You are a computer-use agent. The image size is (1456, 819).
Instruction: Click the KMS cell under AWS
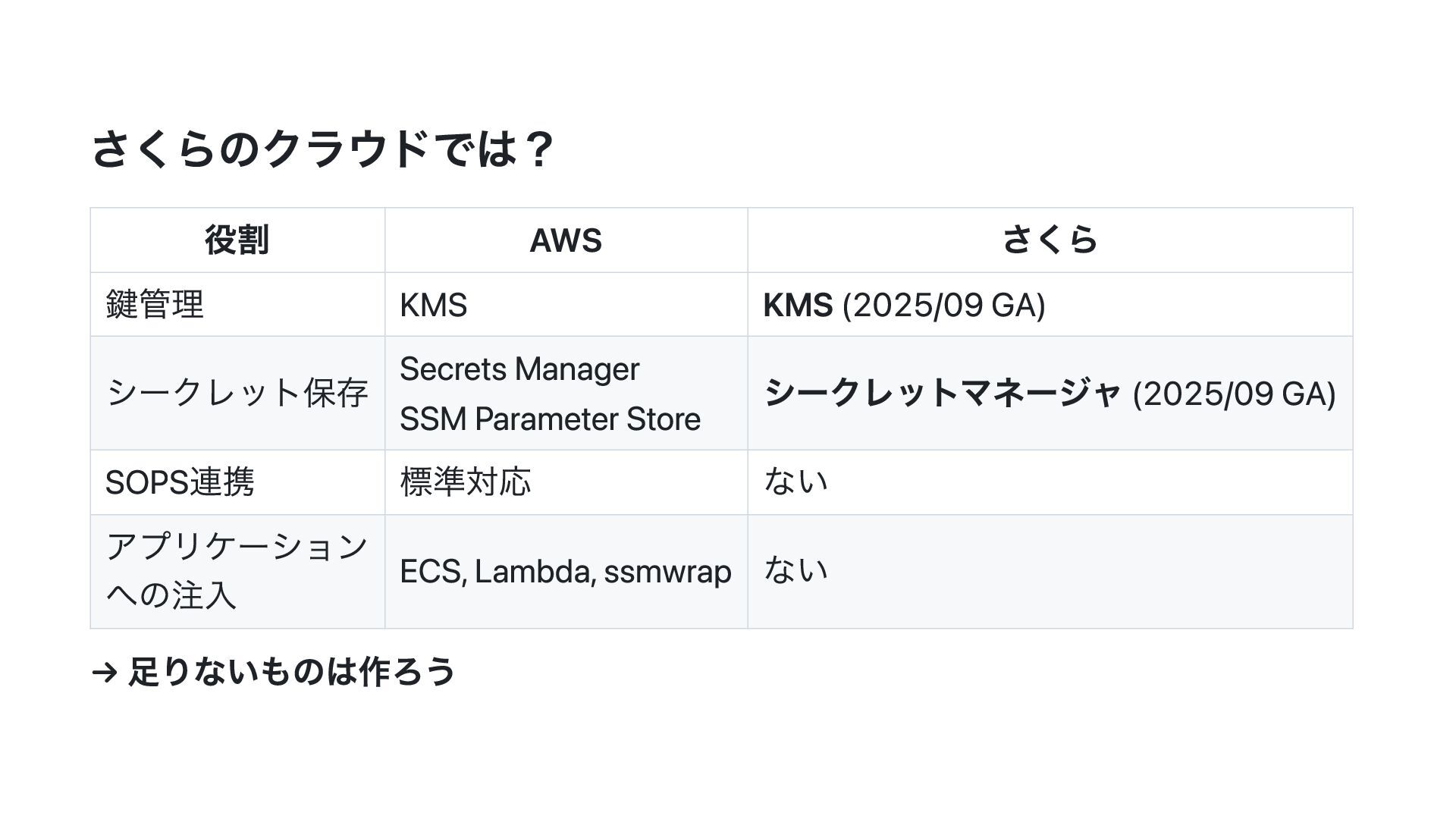point(433,305)
